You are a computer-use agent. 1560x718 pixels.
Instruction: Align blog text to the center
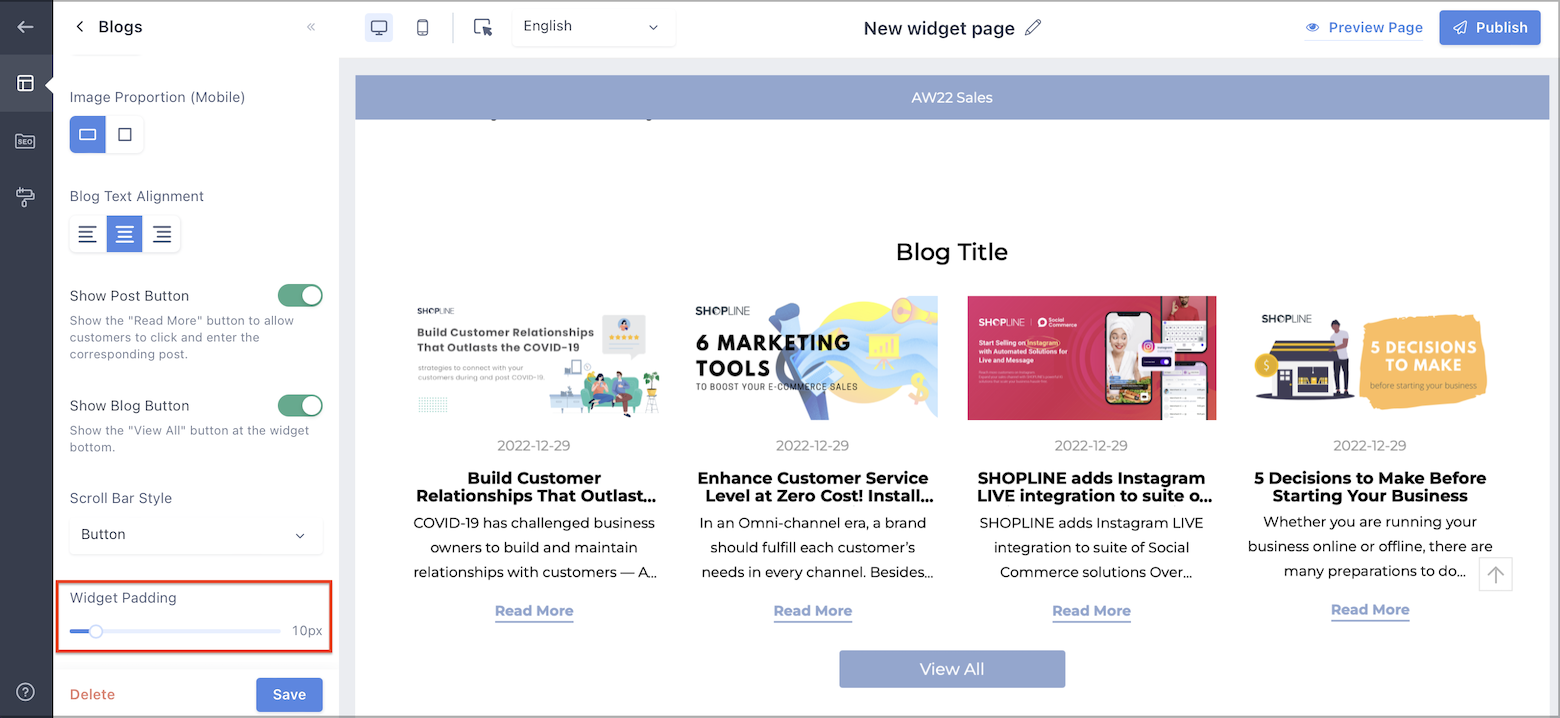(x=125, y=234)
